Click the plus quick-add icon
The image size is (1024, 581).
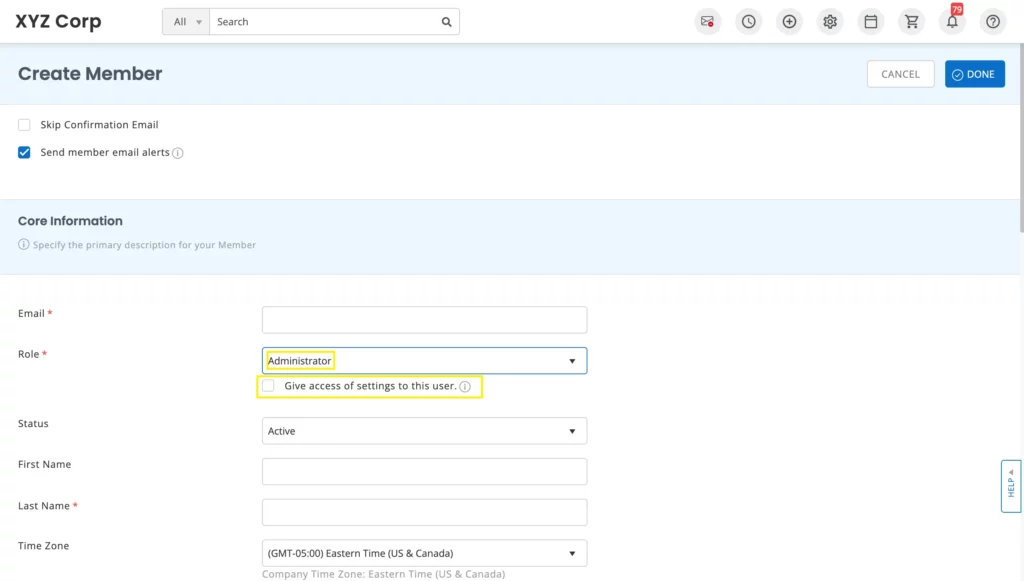789,22
